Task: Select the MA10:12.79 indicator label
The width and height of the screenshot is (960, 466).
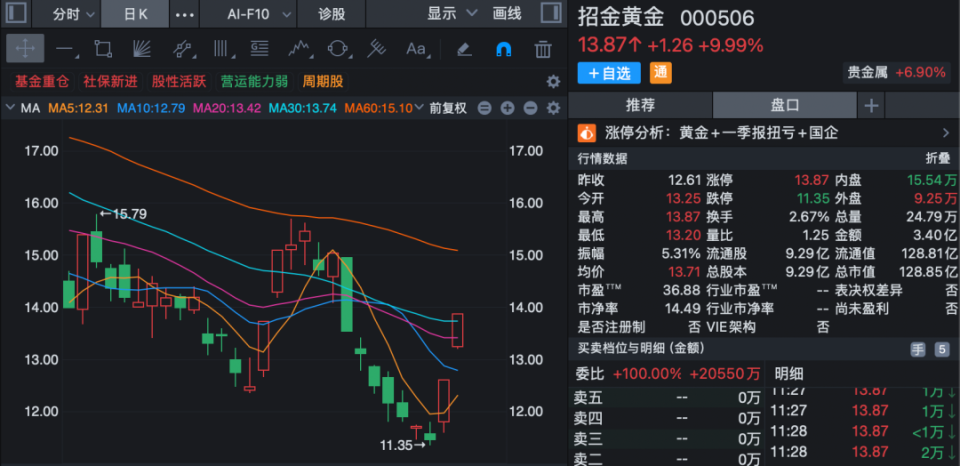Action: click(151, 108)
